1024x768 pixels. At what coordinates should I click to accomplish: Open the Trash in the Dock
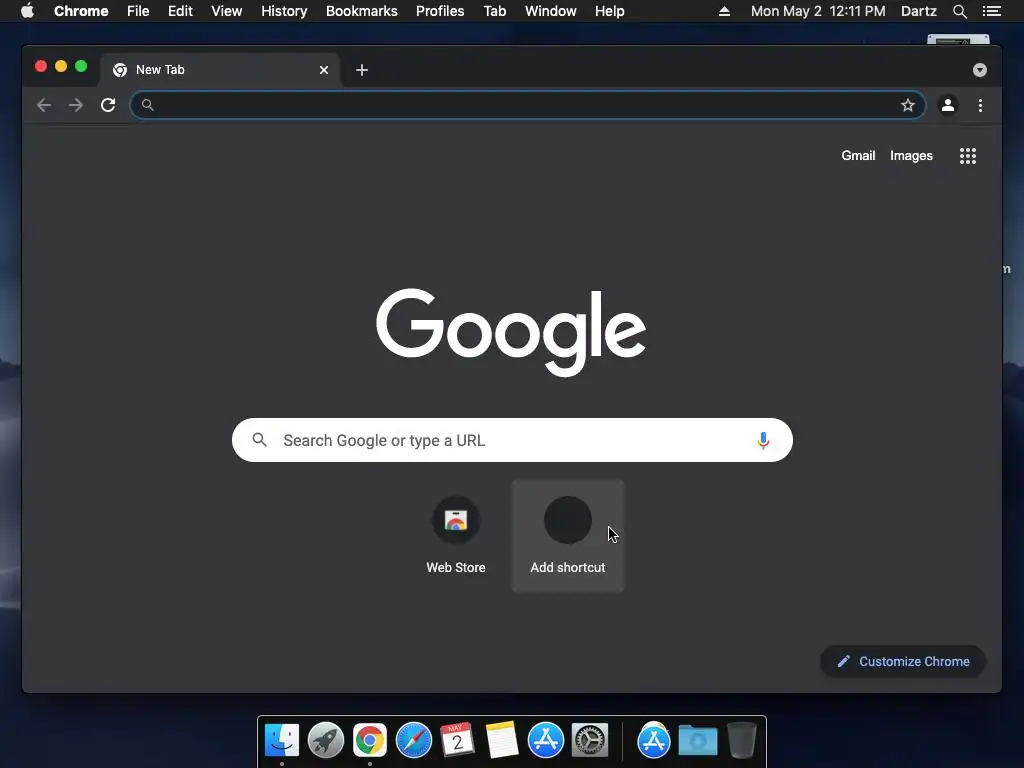(x=742, y=740)
